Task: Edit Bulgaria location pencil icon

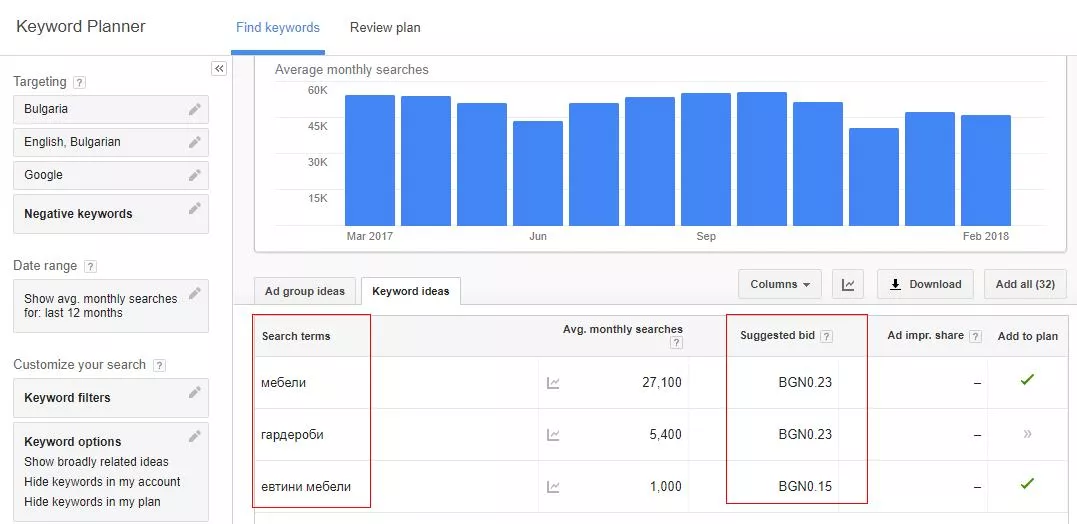Action: tap(195, 109)
